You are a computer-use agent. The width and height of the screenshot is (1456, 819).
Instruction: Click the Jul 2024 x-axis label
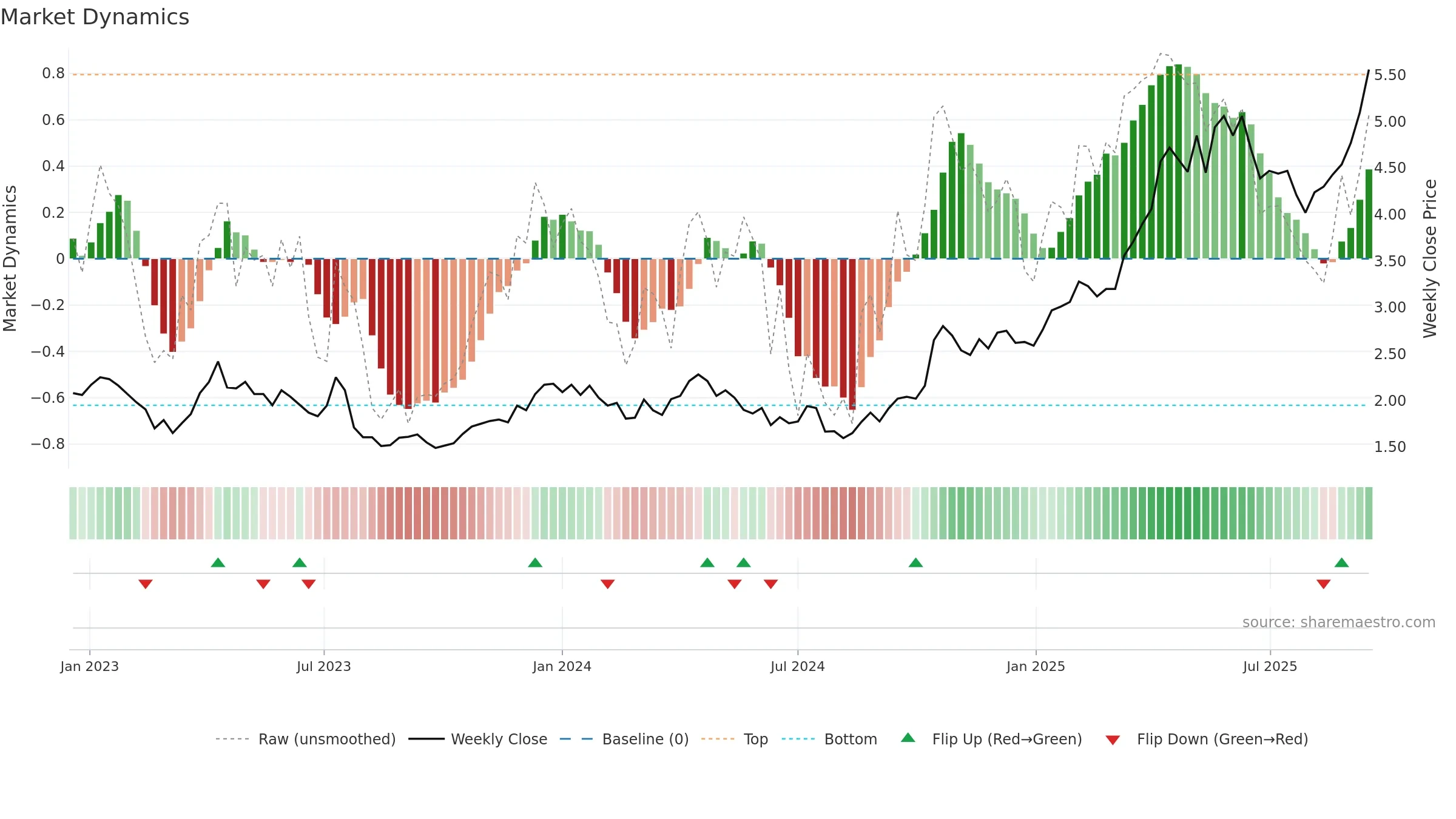tap(798, 666)
